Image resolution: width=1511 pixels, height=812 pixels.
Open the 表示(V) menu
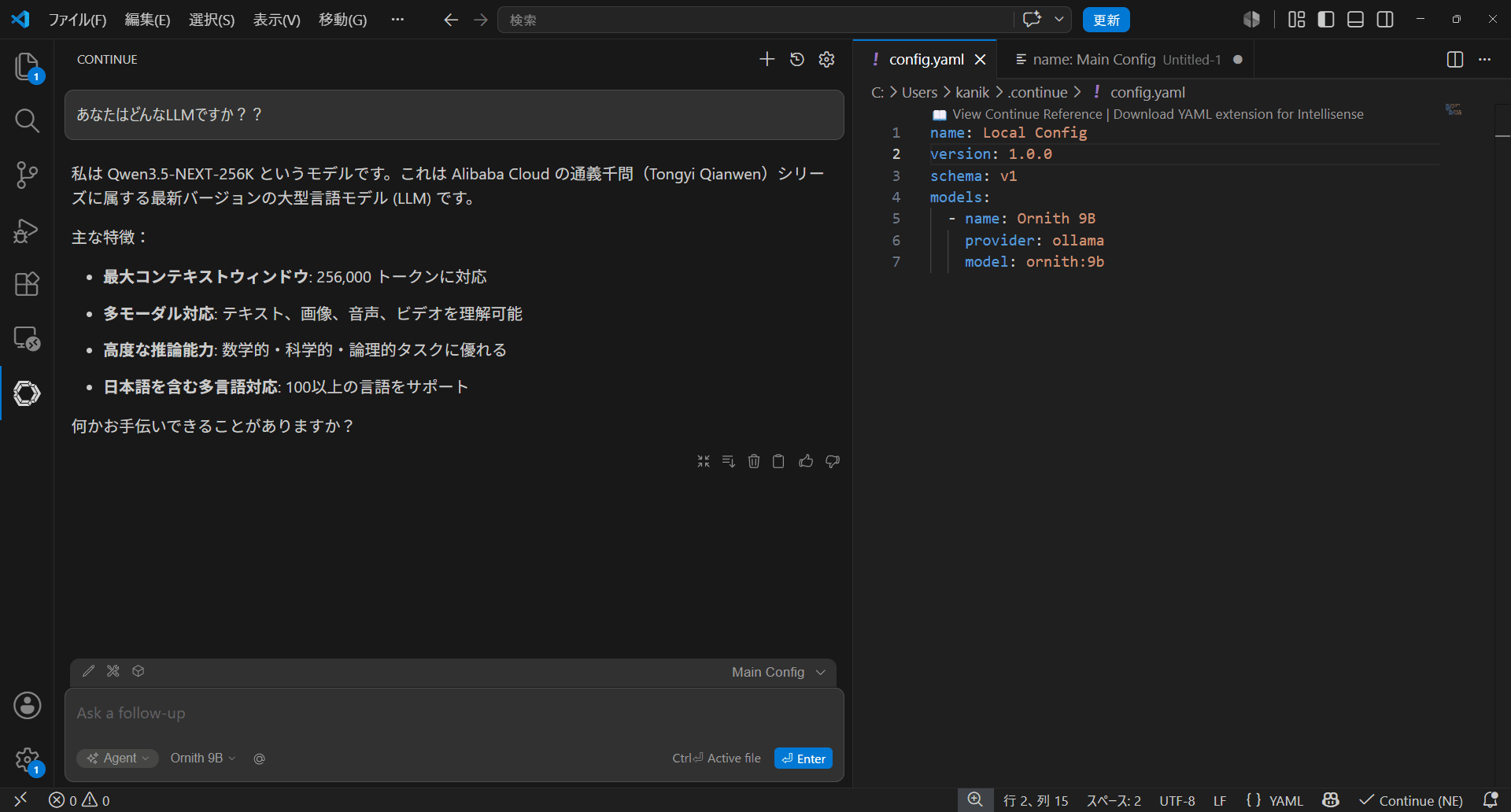(276, 20)
